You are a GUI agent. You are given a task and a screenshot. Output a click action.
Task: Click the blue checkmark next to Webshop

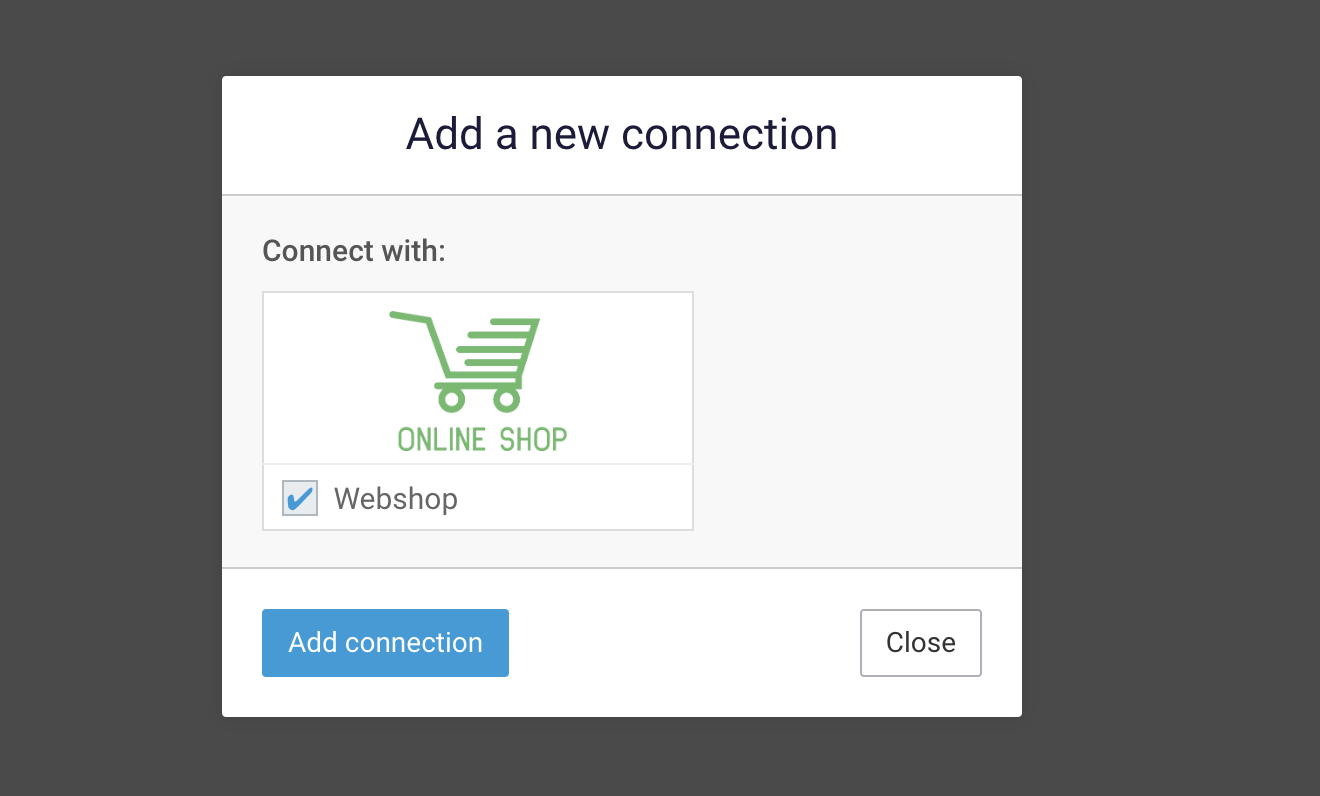pos(298,497)
